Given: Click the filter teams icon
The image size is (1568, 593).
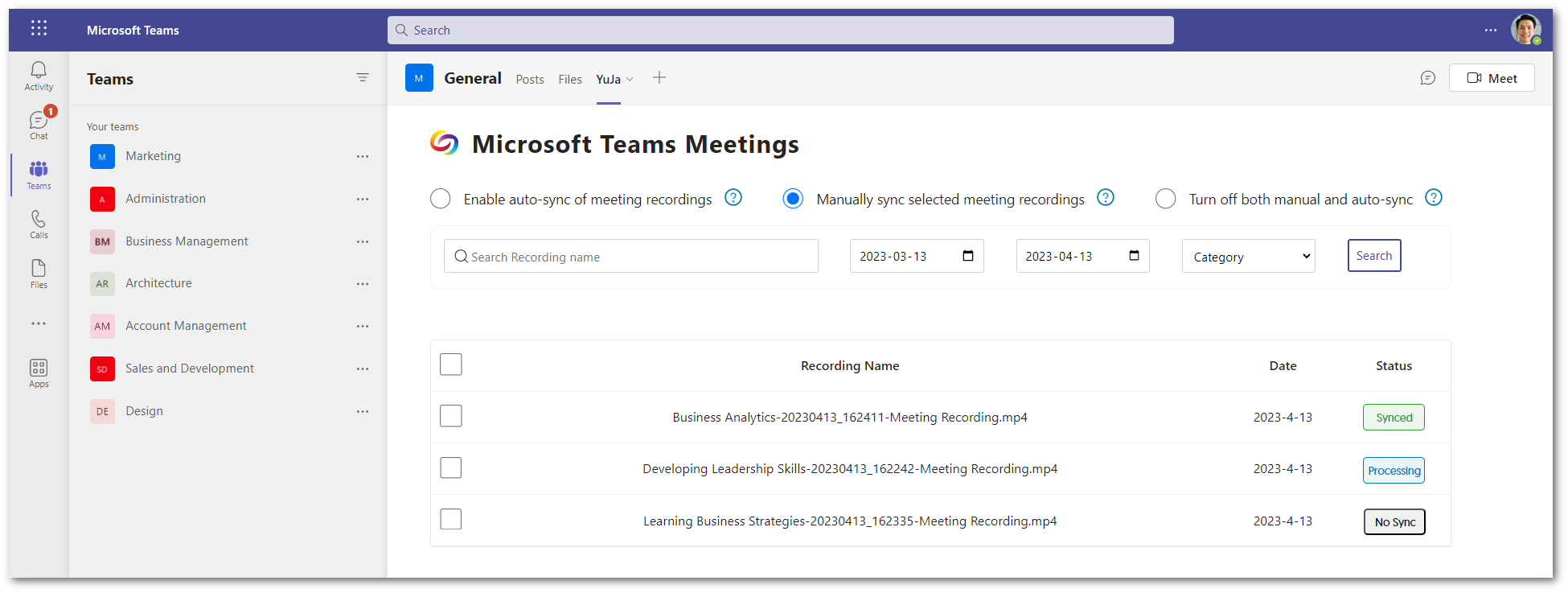Looking at the screenshot, I should coord(363,77).
